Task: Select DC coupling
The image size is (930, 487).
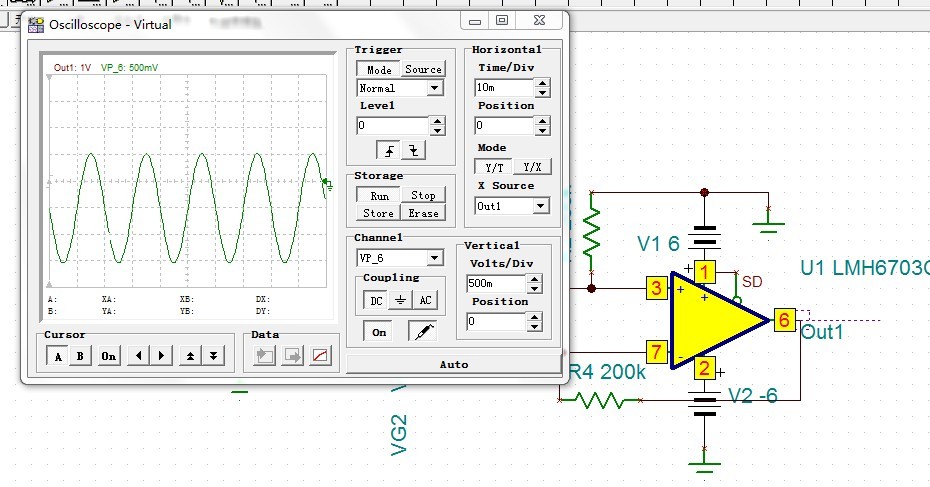Action: tap(376, 300)
